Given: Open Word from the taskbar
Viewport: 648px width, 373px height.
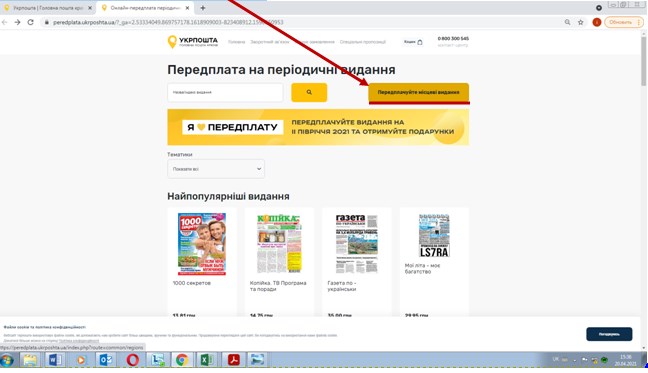Looking at the screenshot, I should point(55,360).
